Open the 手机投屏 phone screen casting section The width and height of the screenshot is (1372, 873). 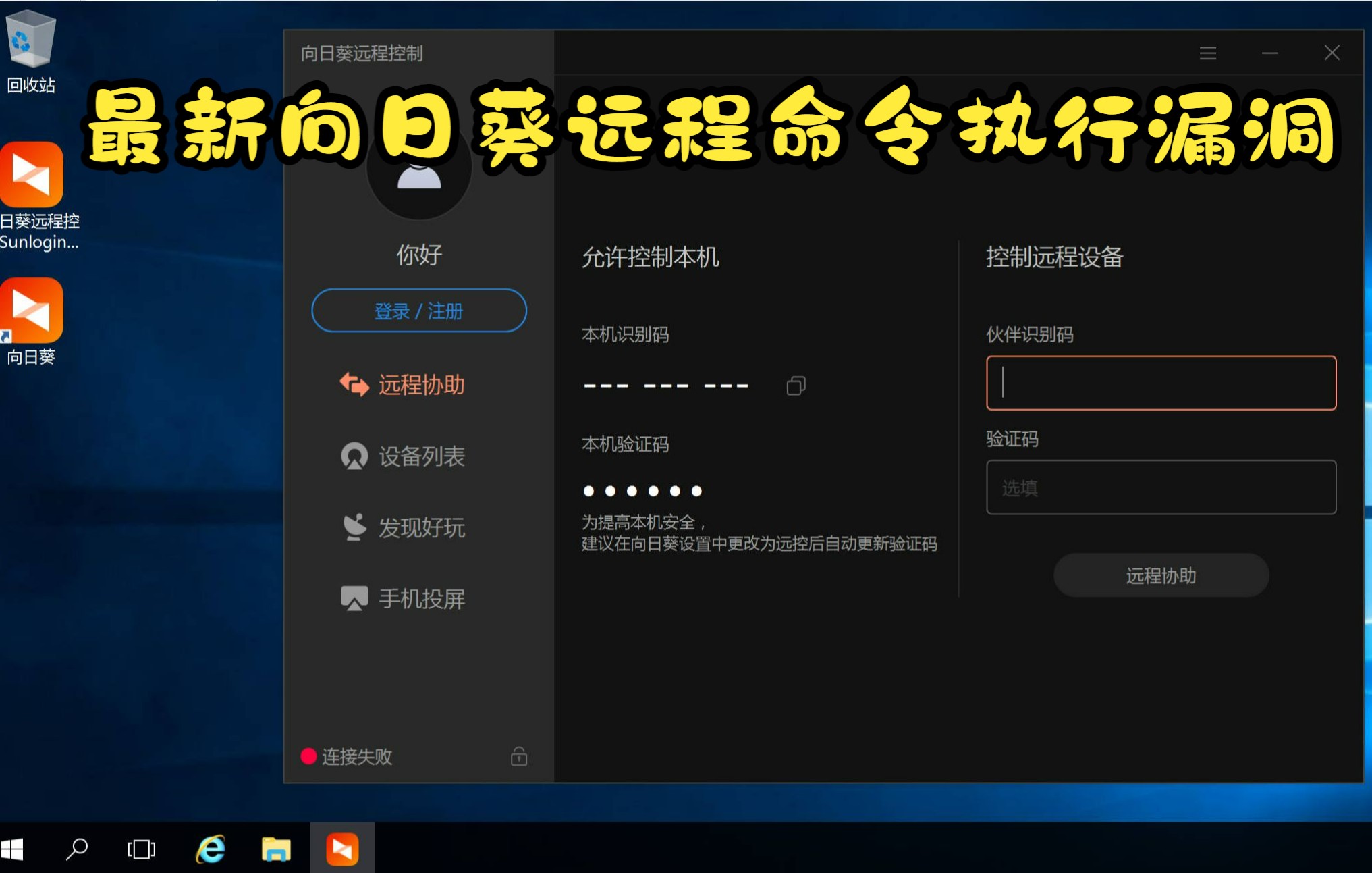pyautogui.click(x=402, y=598)
